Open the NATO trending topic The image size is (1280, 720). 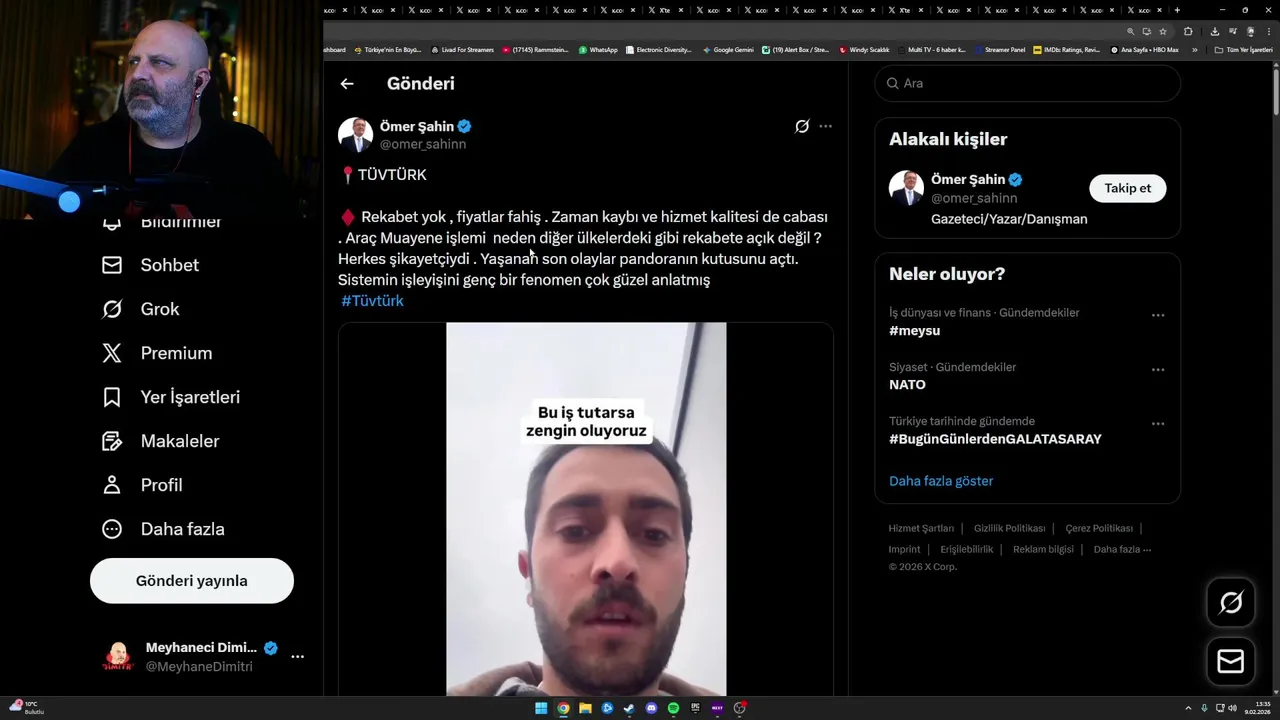point(907,384)
